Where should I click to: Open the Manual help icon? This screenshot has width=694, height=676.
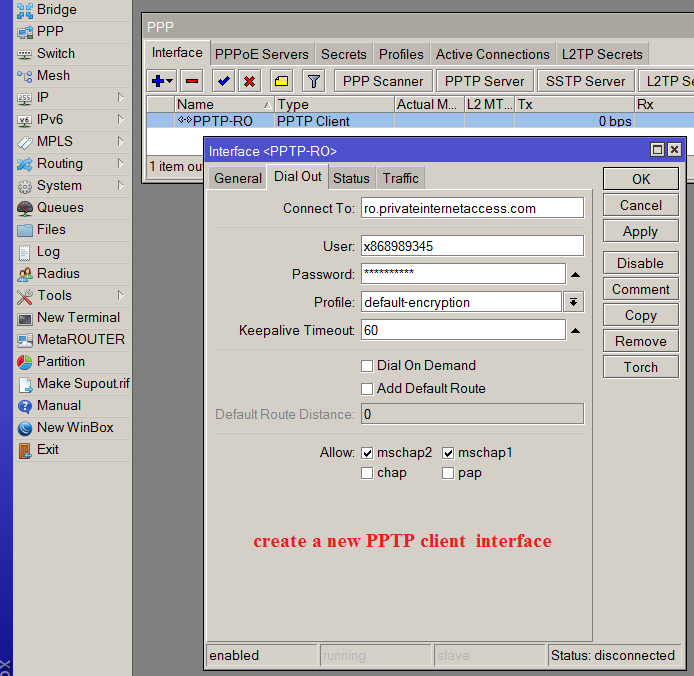pyautogui.click(x=25, y=406)
